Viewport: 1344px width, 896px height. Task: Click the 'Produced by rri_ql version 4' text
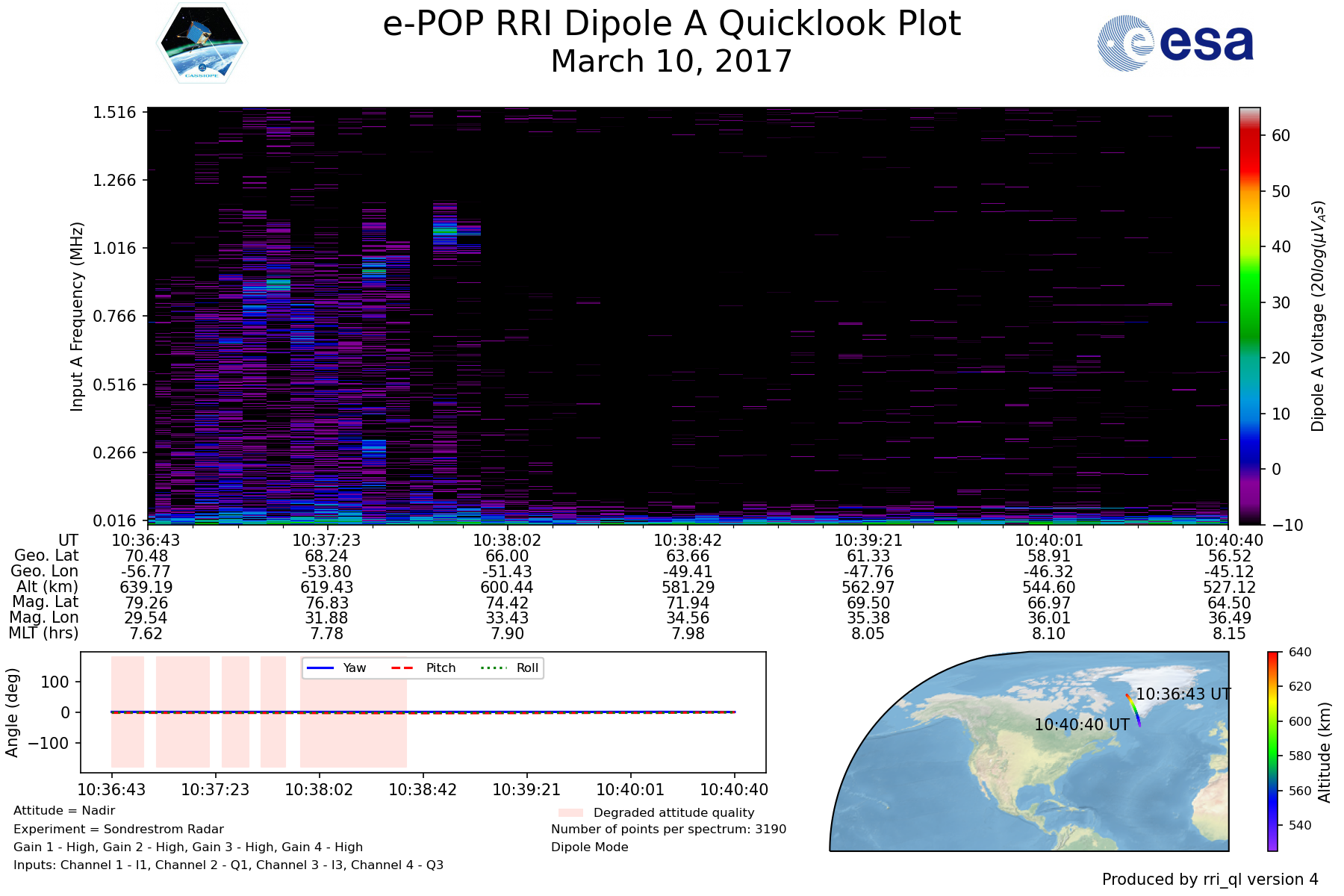(1210, 880)
